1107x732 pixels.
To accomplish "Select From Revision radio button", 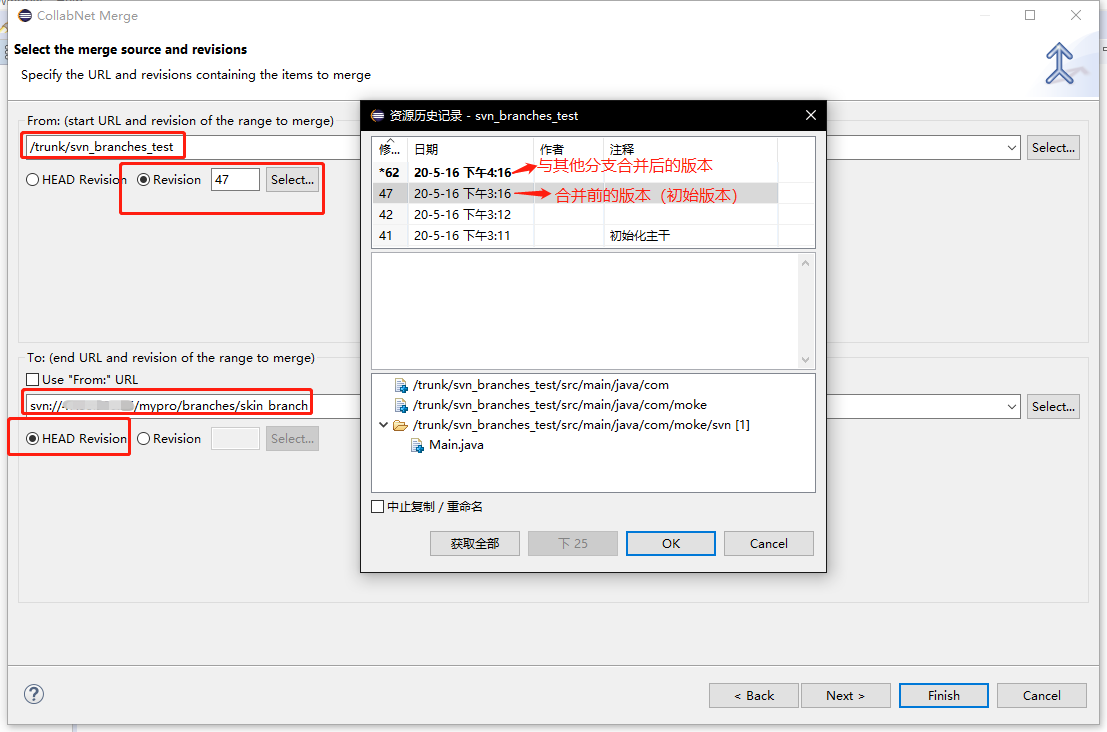I will 143,180.
